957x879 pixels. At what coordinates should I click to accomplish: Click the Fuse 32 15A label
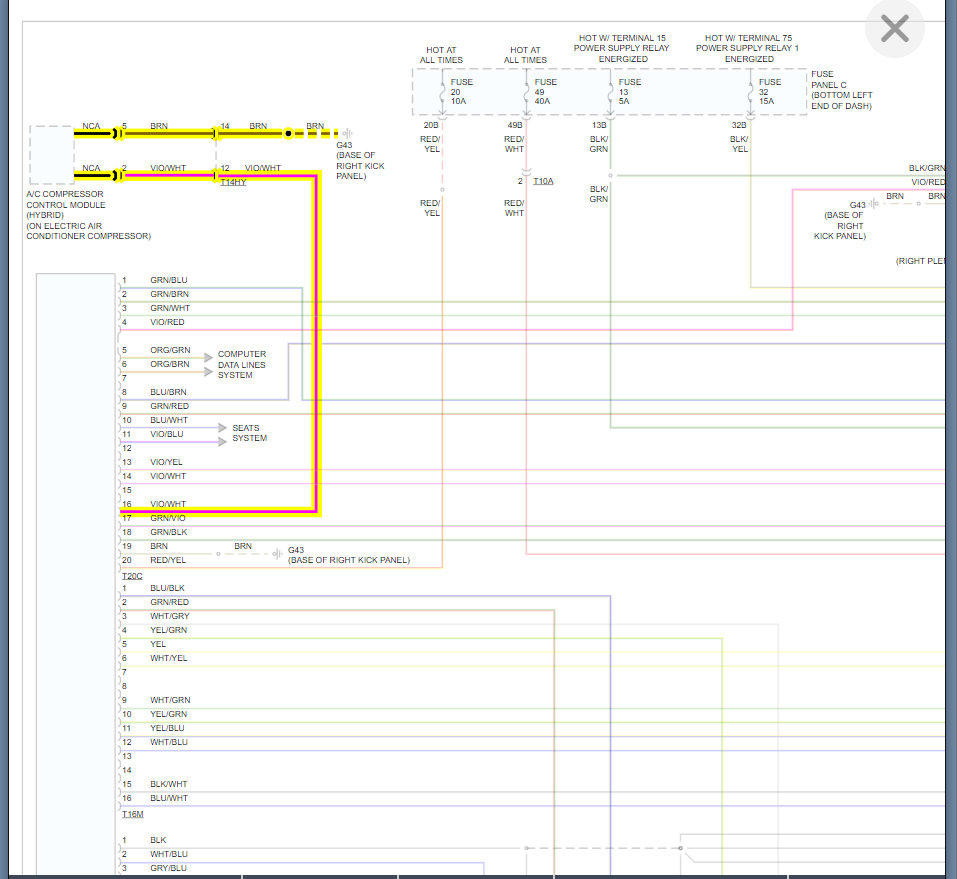pos(770,92)
